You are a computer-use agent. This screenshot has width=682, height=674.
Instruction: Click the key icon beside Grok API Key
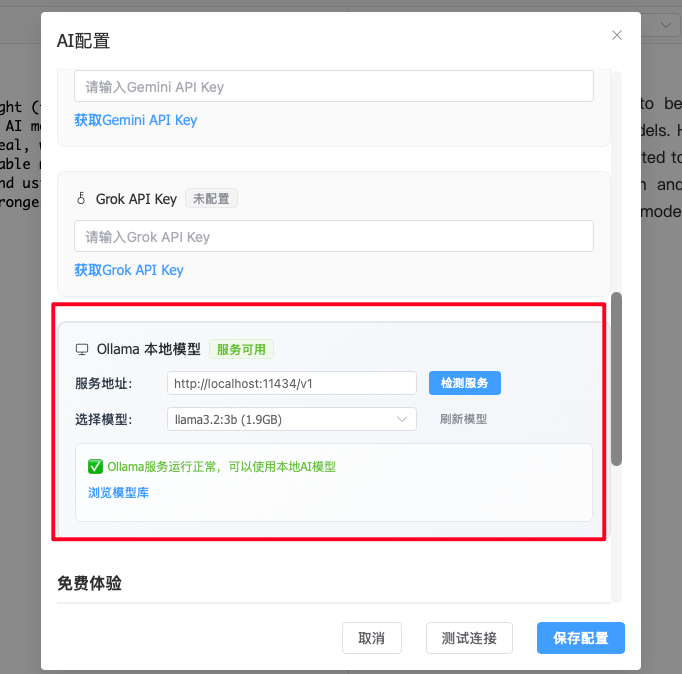pyautogui.click(x=81, y=198)
